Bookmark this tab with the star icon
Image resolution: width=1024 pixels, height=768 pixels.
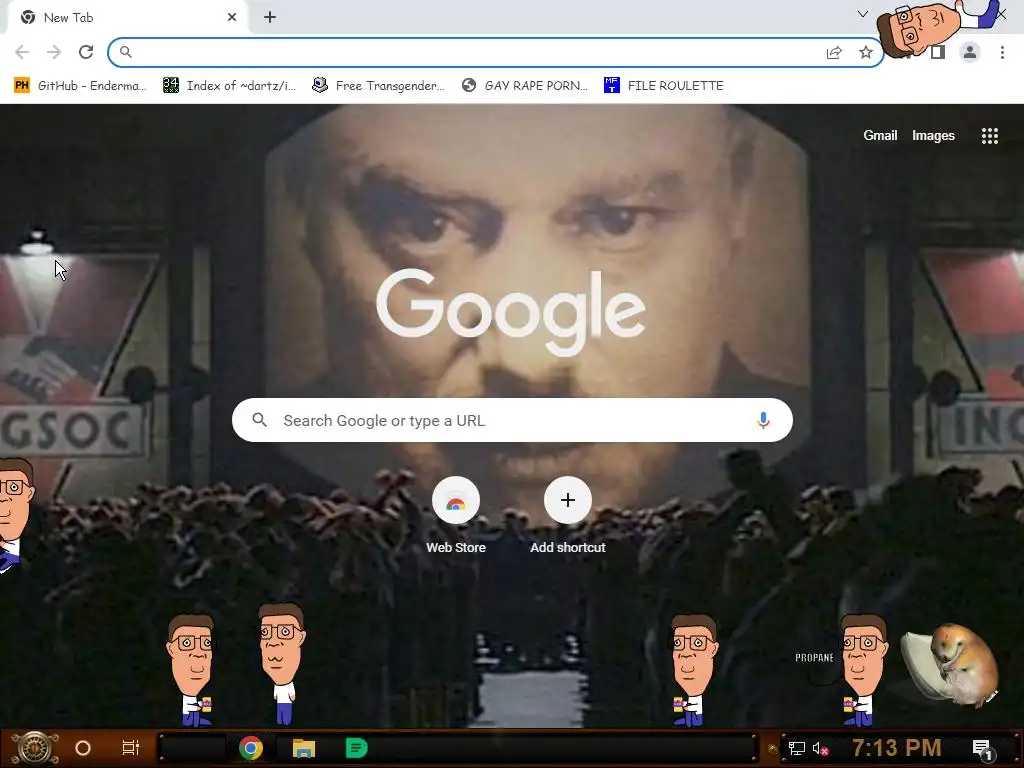(x=866, y=52)
